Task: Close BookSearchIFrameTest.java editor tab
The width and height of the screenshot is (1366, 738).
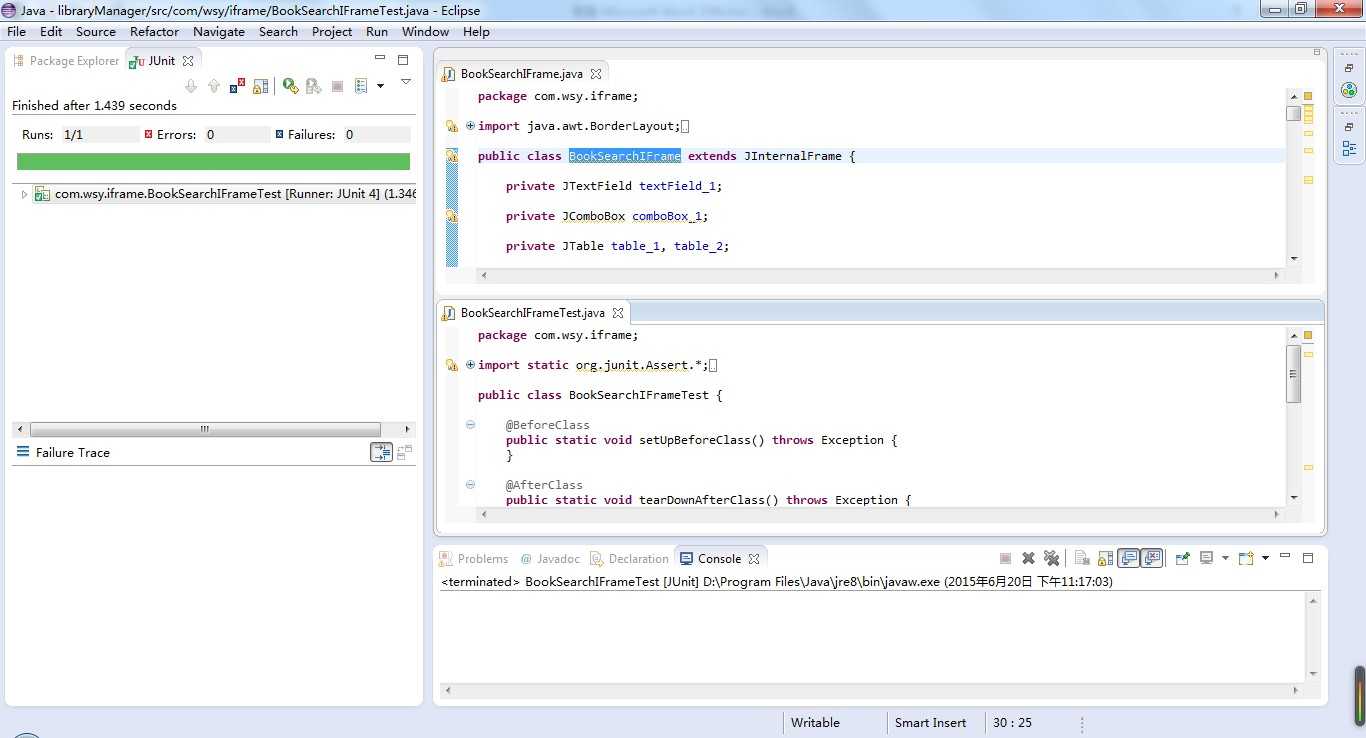Action: tap(618, 313)
